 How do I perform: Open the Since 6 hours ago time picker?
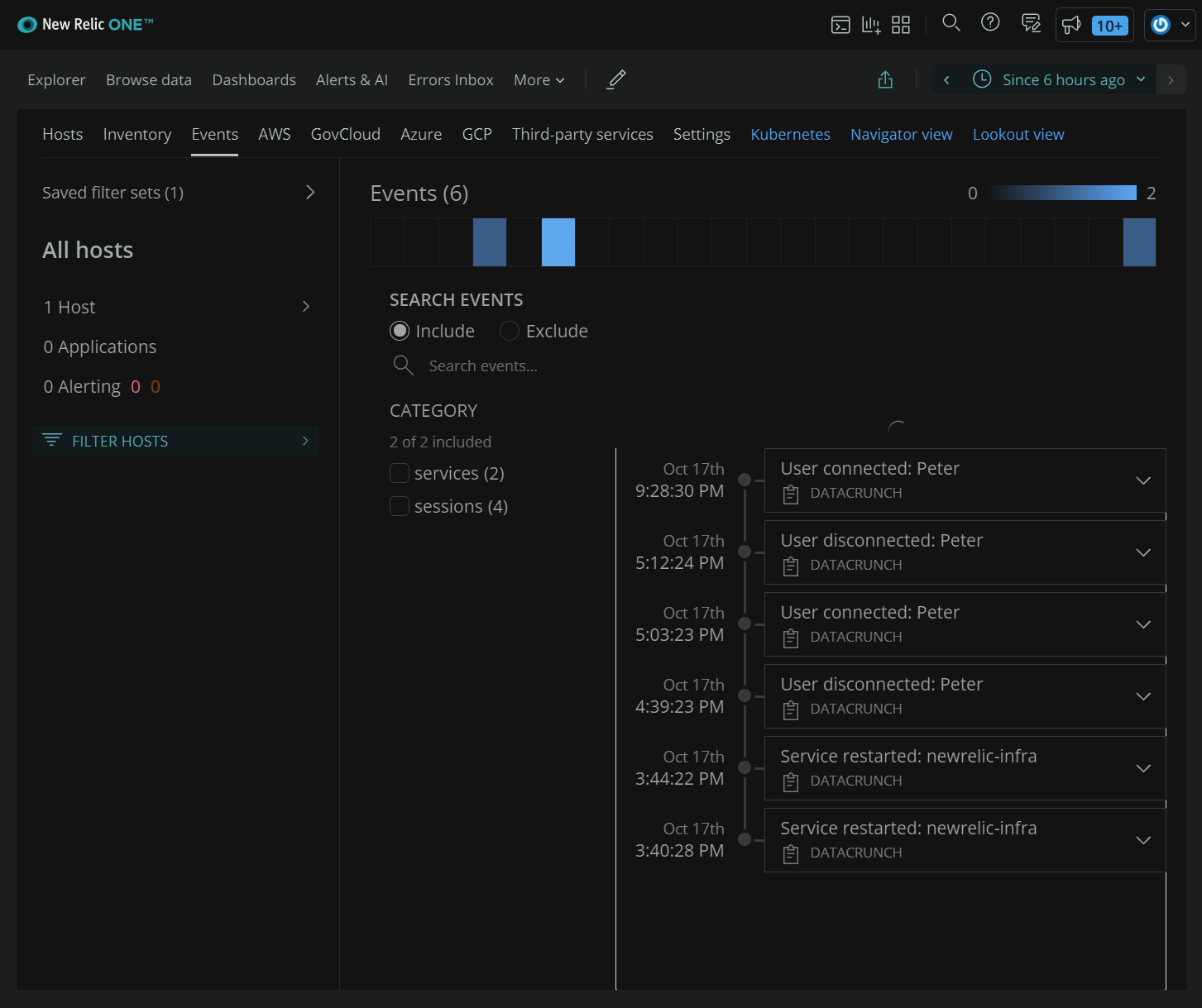click(1058, 80)
